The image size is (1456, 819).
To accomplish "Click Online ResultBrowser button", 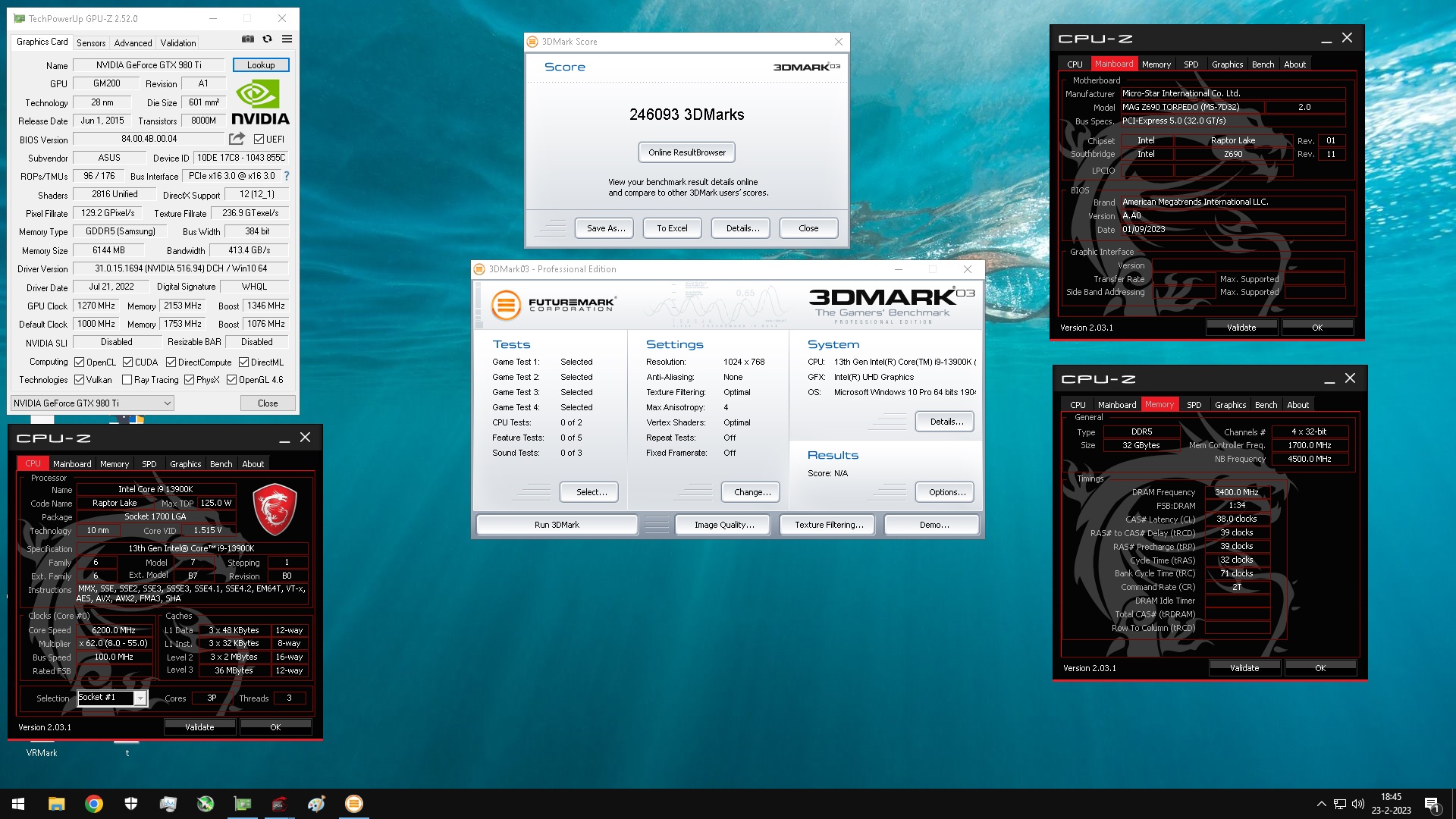I will pos(686,152).
